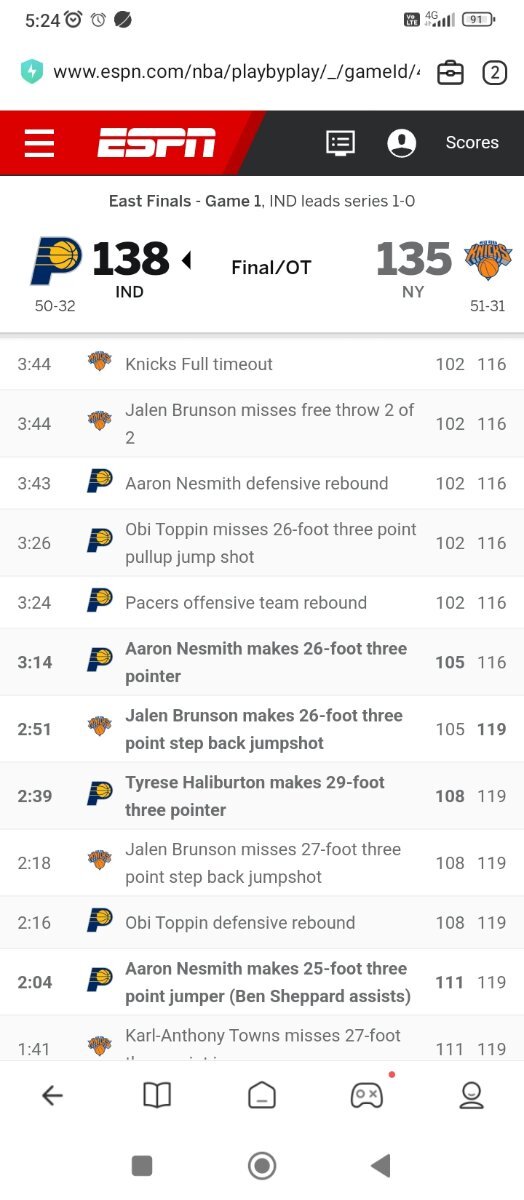Image resolution: width=524 pixels, height=1200 pixels.
Task: Go back with browser back arrow
Action: (x=52, y=1095)
